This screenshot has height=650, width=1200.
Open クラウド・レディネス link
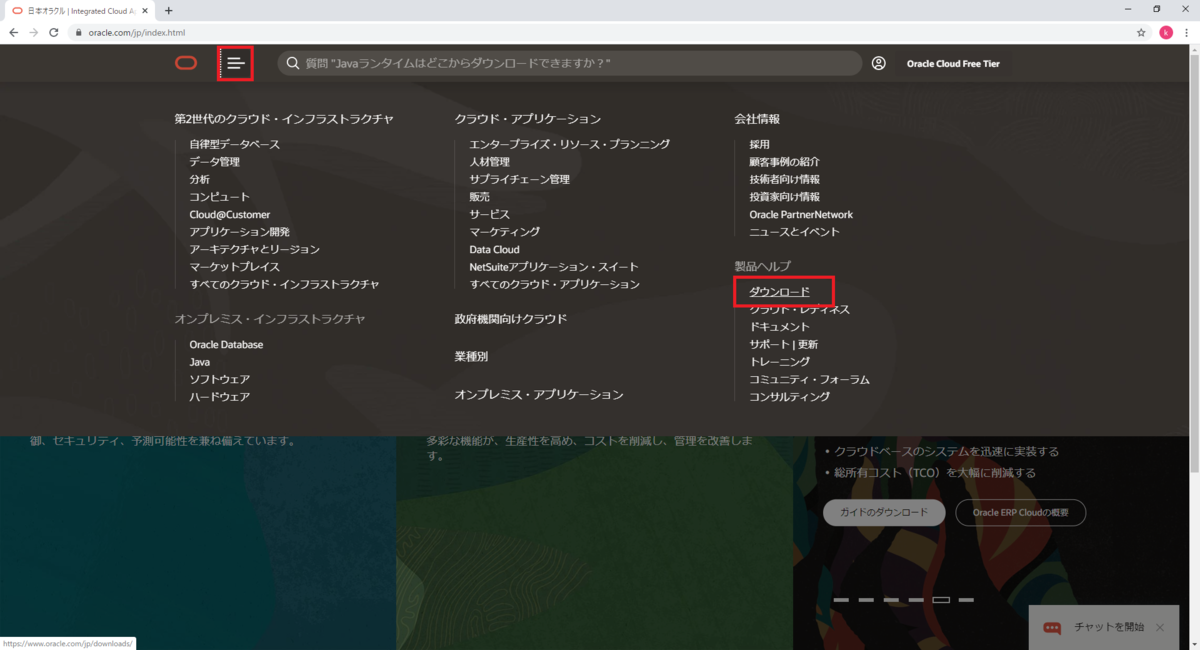click(x=800, y=309)
